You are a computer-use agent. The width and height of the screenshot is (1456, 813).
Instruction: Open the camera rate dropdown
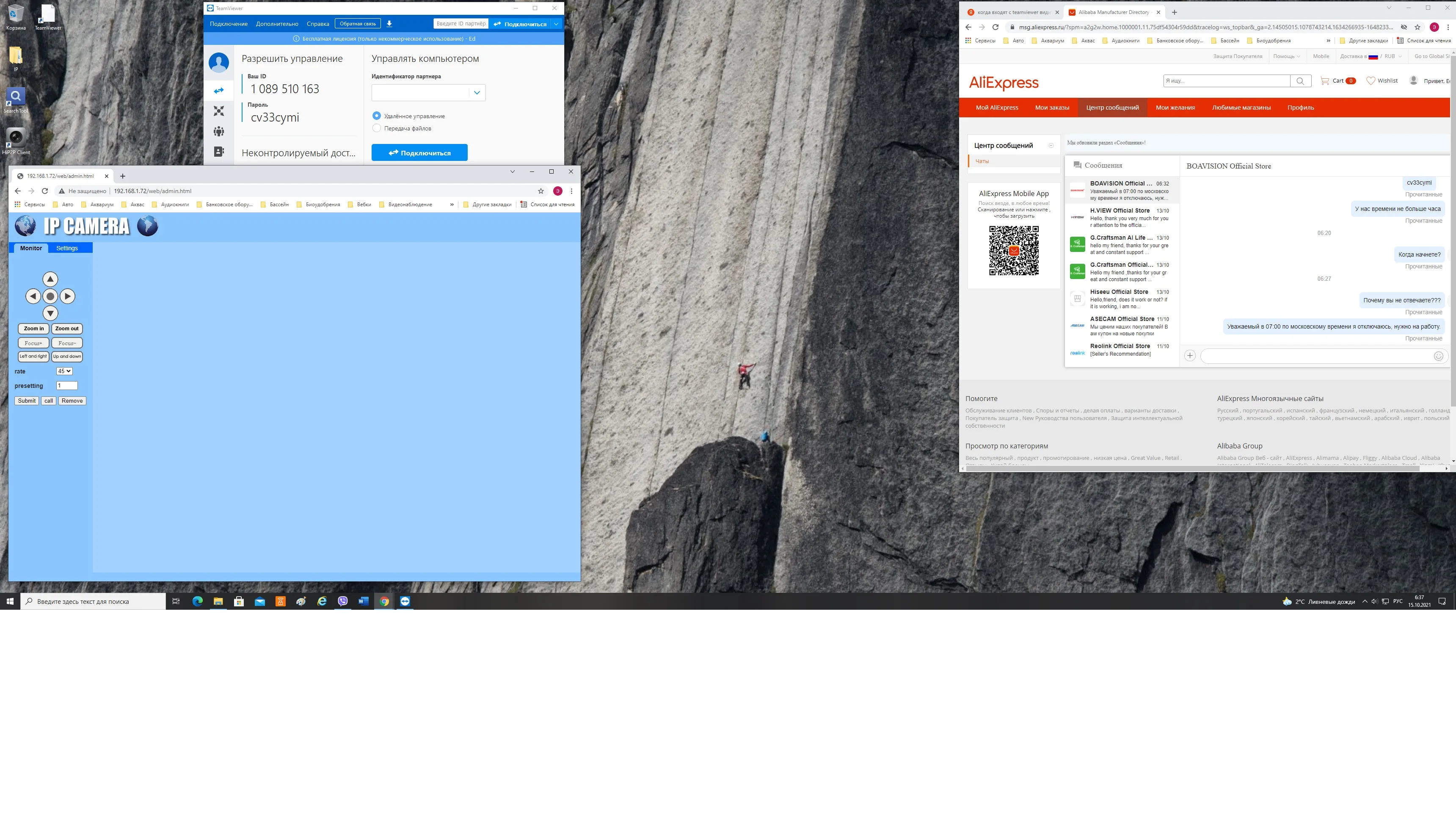pyautogui.click(x=64, y=371)
